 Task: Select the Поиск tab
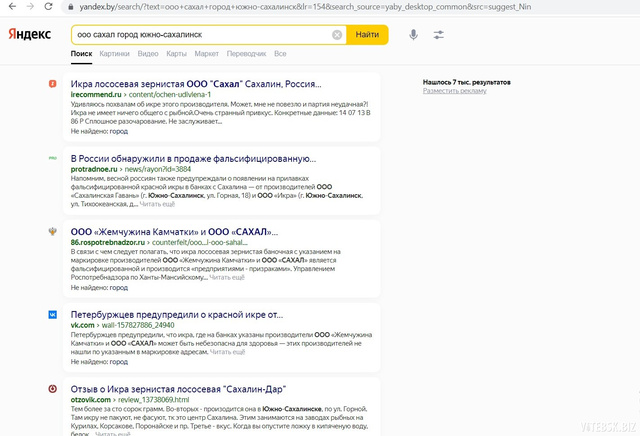pyautogui.click(x=81, y=53)
